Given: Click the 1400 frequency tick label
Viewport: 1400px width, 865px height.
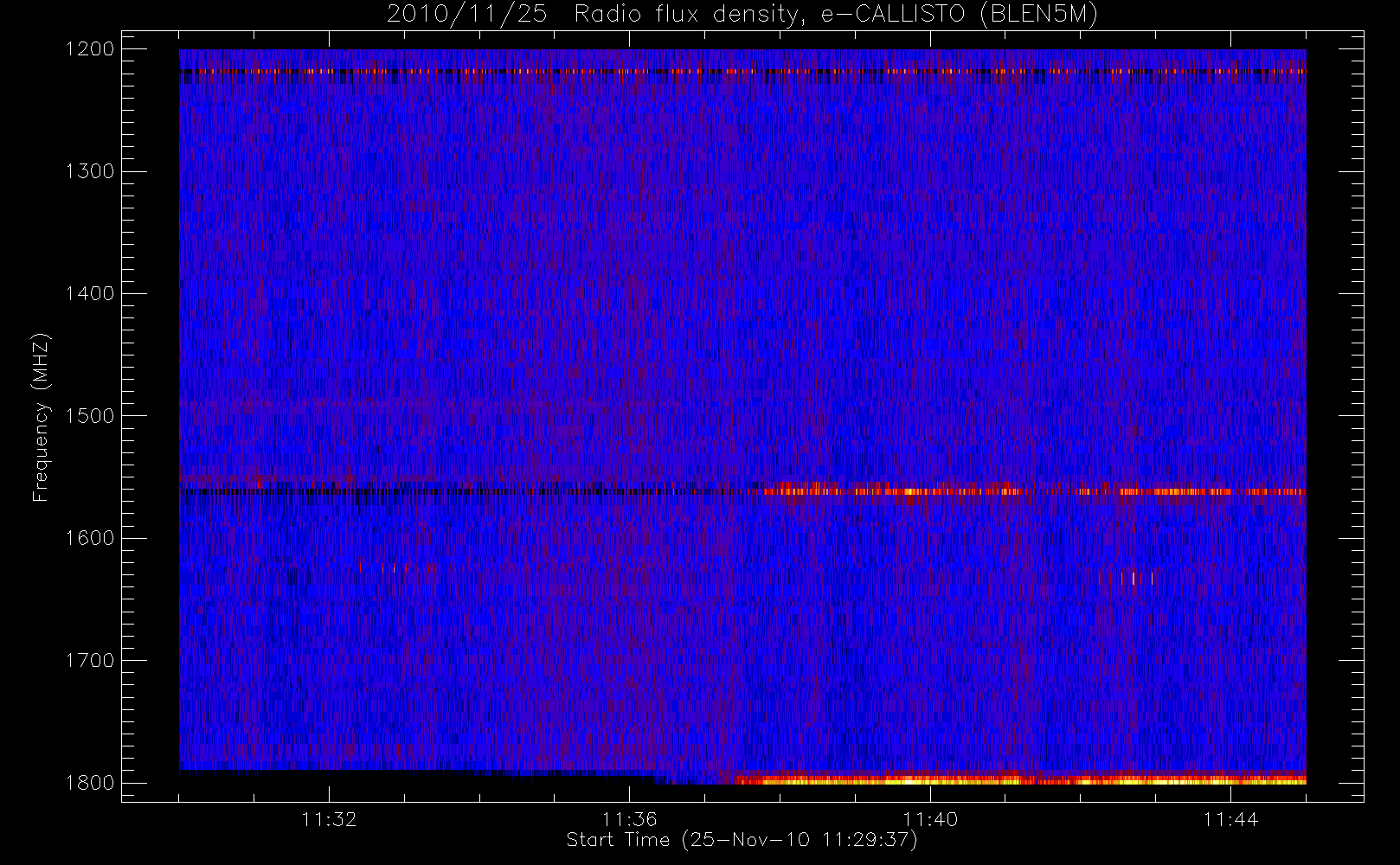Looking at the screenshot, I should click(90, 293).
